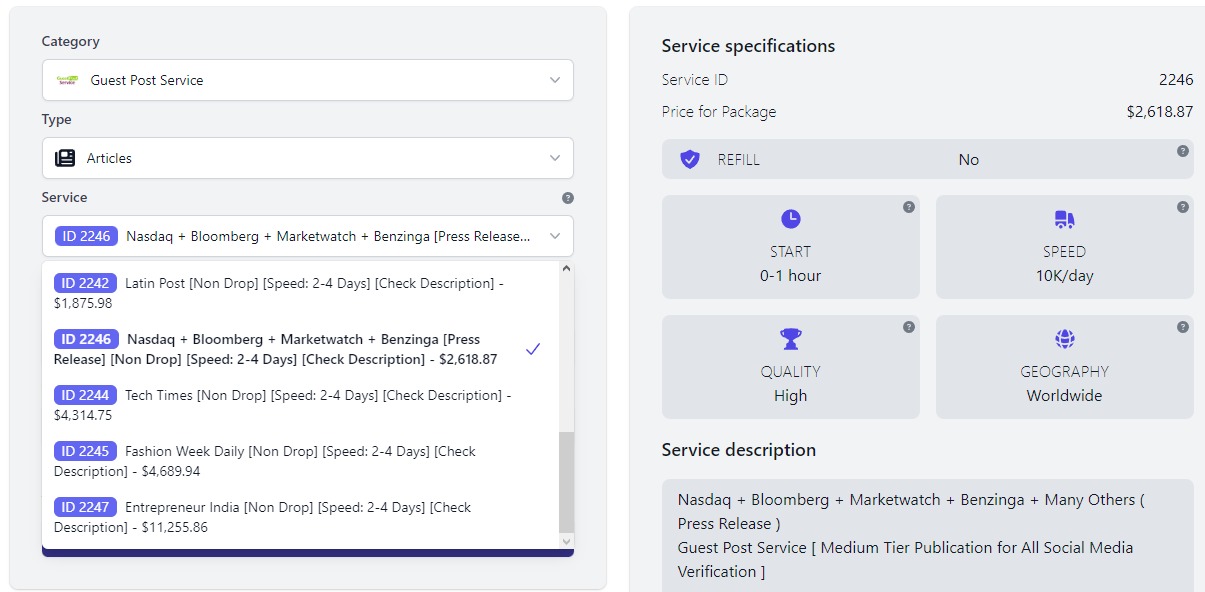Expand the Type dropdown showing Articles
This screenshot has width=1205, height=592.
[307, 158]
